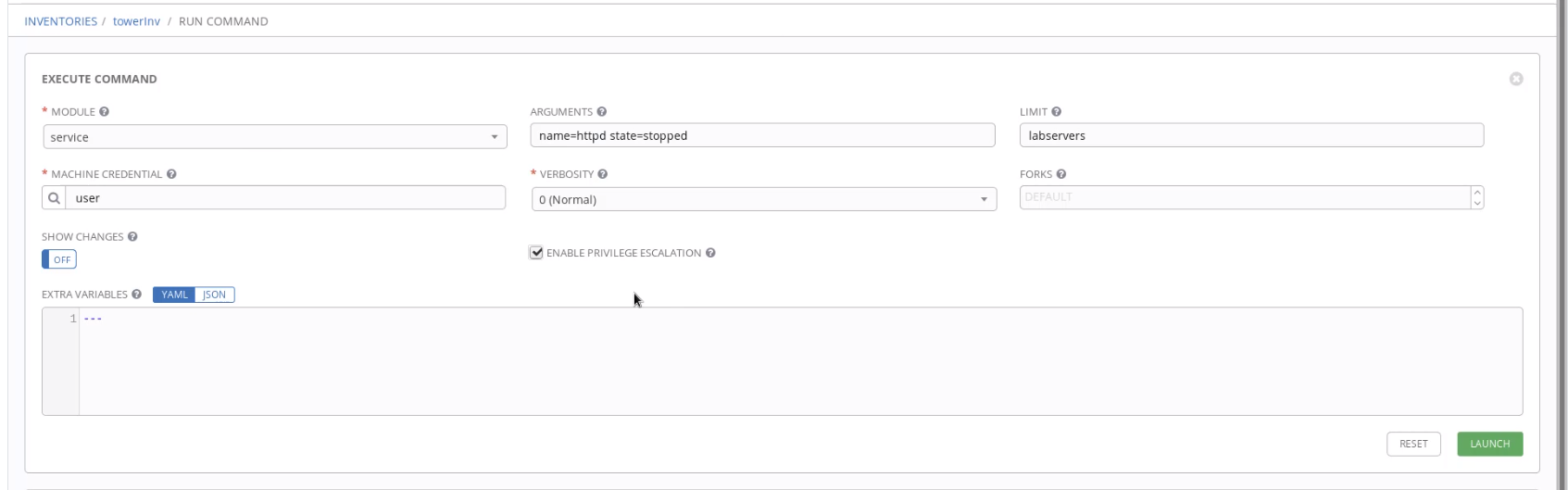Click the Forks help icon
Viewport: 1568px width, 490px height.
point(1061,174)
